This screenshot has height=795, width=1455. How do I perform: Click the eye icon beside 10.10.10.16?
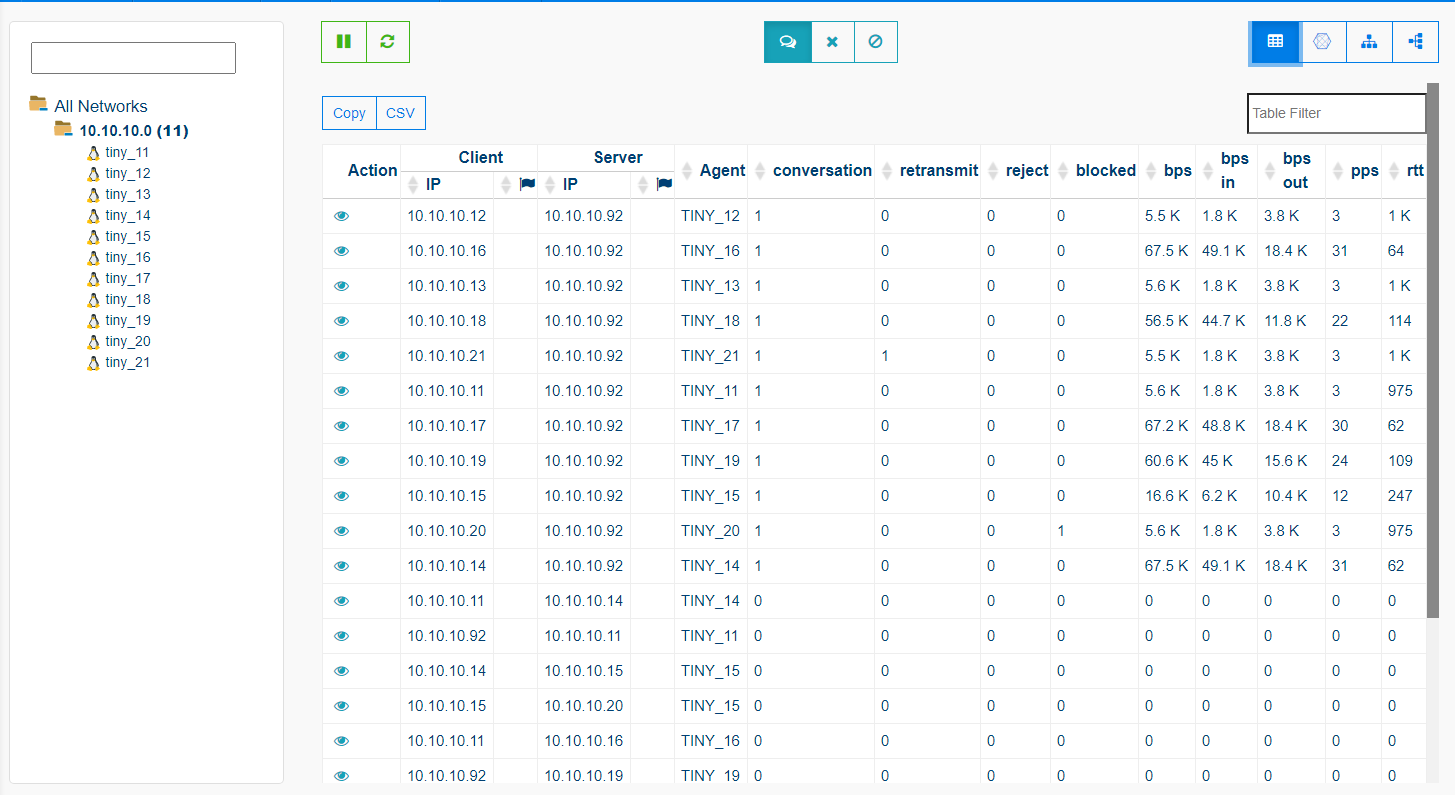[342, 250]
